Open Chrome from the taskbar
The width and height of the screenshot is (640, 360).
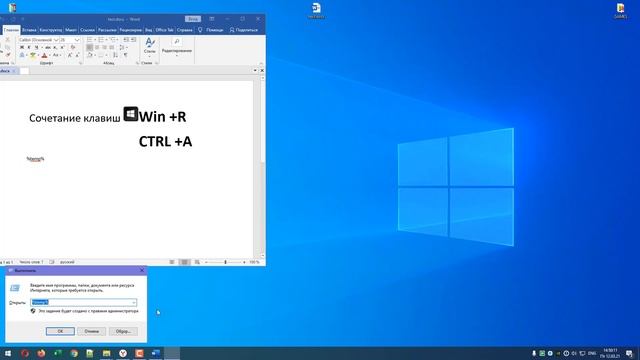(x=74, y=353)
